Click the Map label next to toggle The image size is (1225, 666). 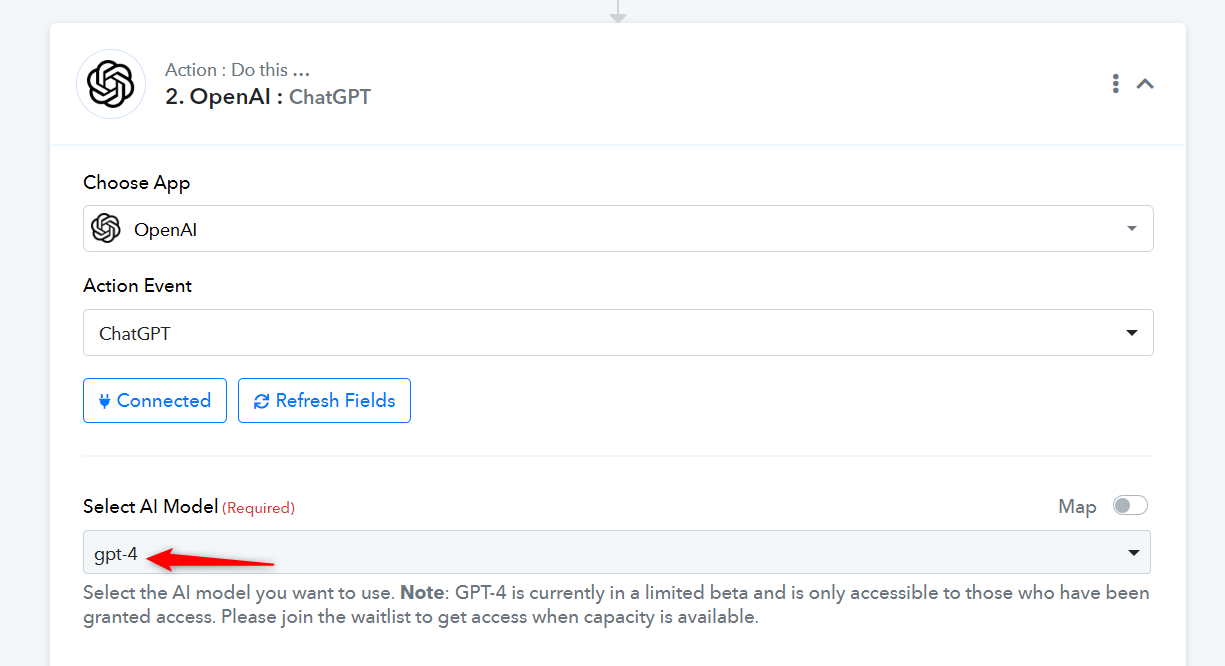pyautogui.click(x=1077, y=507)
